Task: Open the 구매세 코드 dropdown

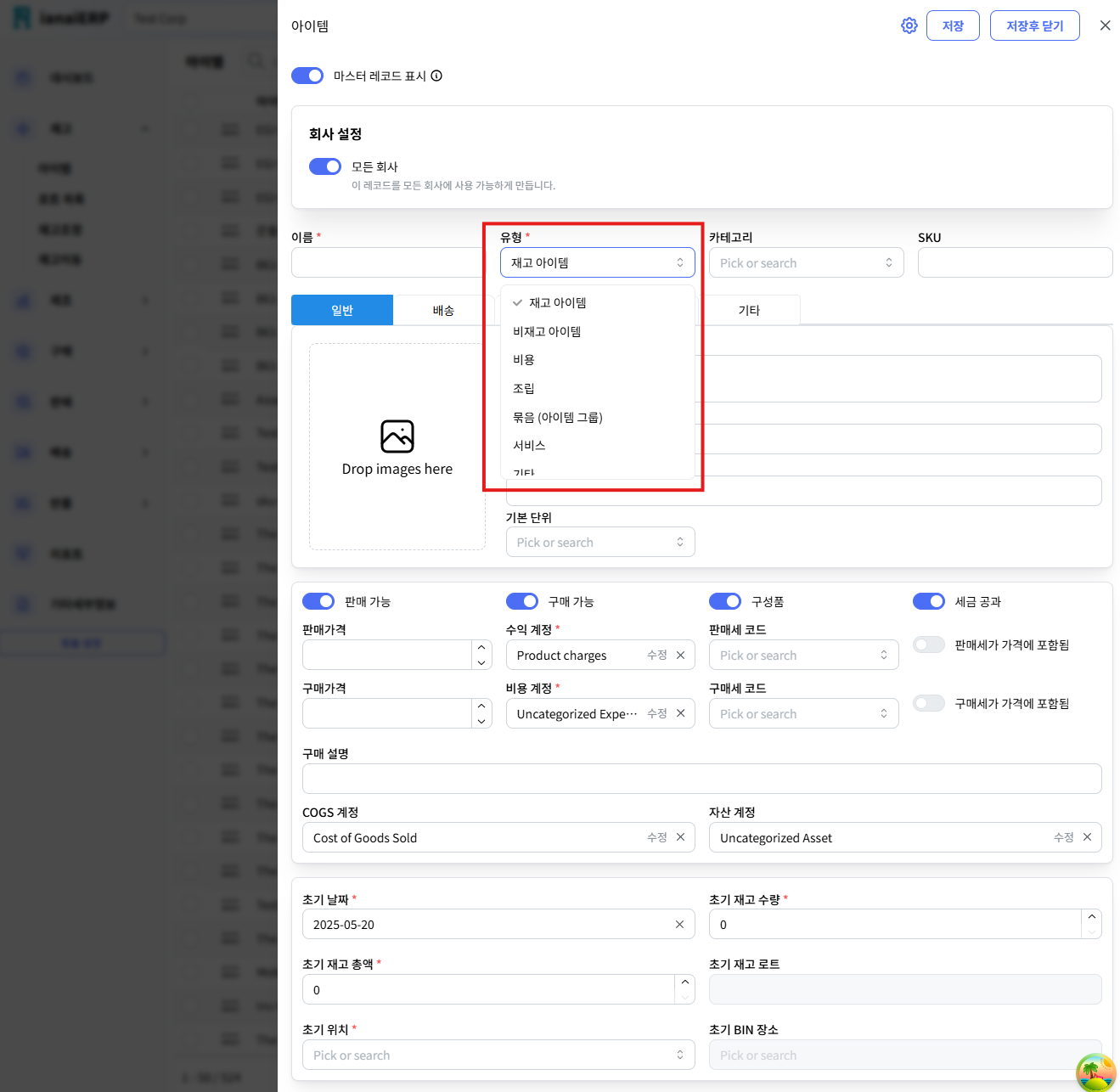Action: point(804,713)
